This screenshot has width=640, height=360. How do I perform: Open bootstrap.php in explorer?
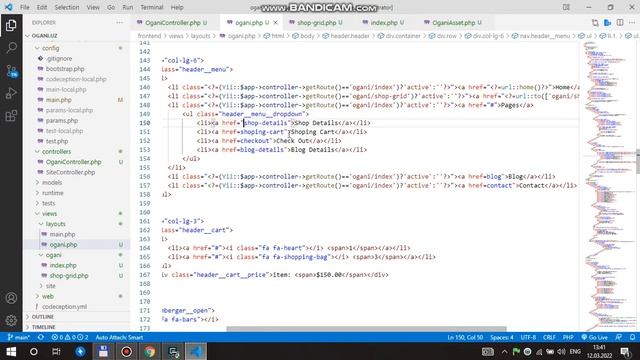tap(65, 69)
